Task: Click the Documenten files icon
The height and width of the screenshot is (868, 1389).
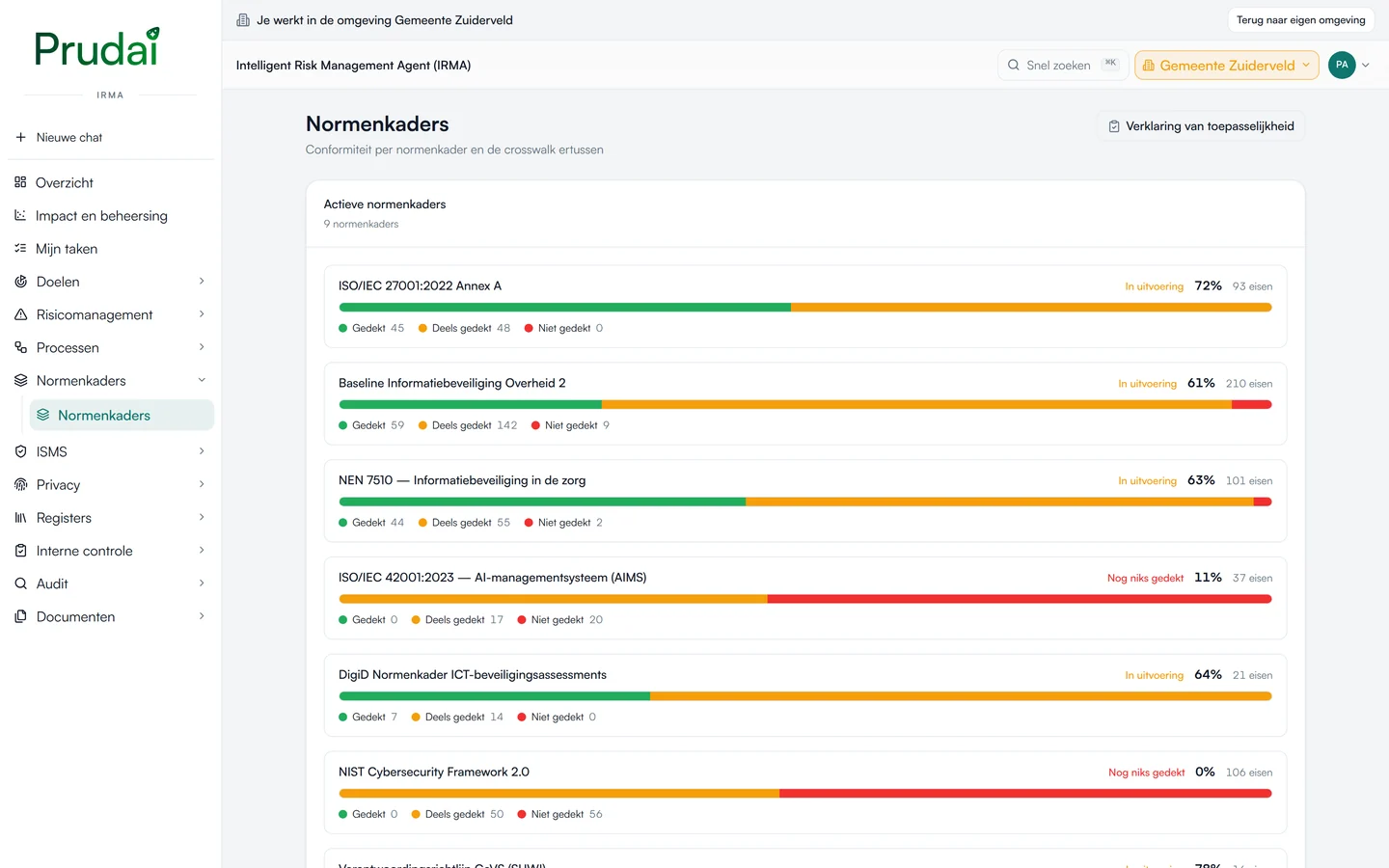Action: 20,616
